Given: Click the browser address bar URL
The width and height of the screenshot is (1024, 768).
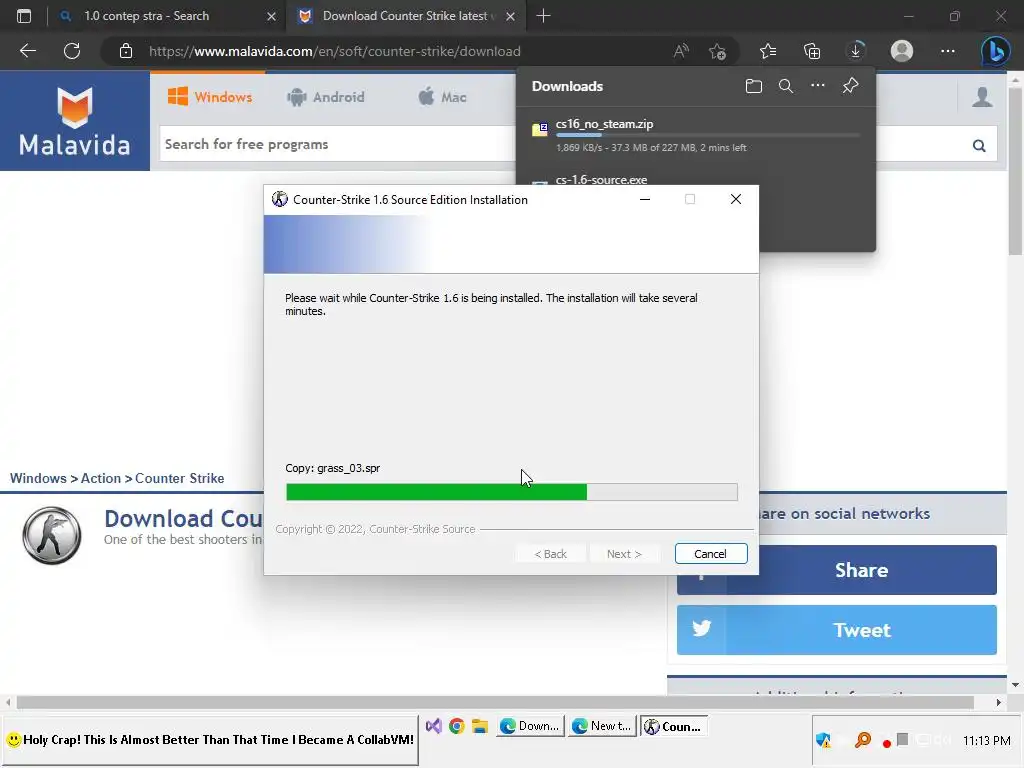Looking at the screenshot, I should click(334, 51).
